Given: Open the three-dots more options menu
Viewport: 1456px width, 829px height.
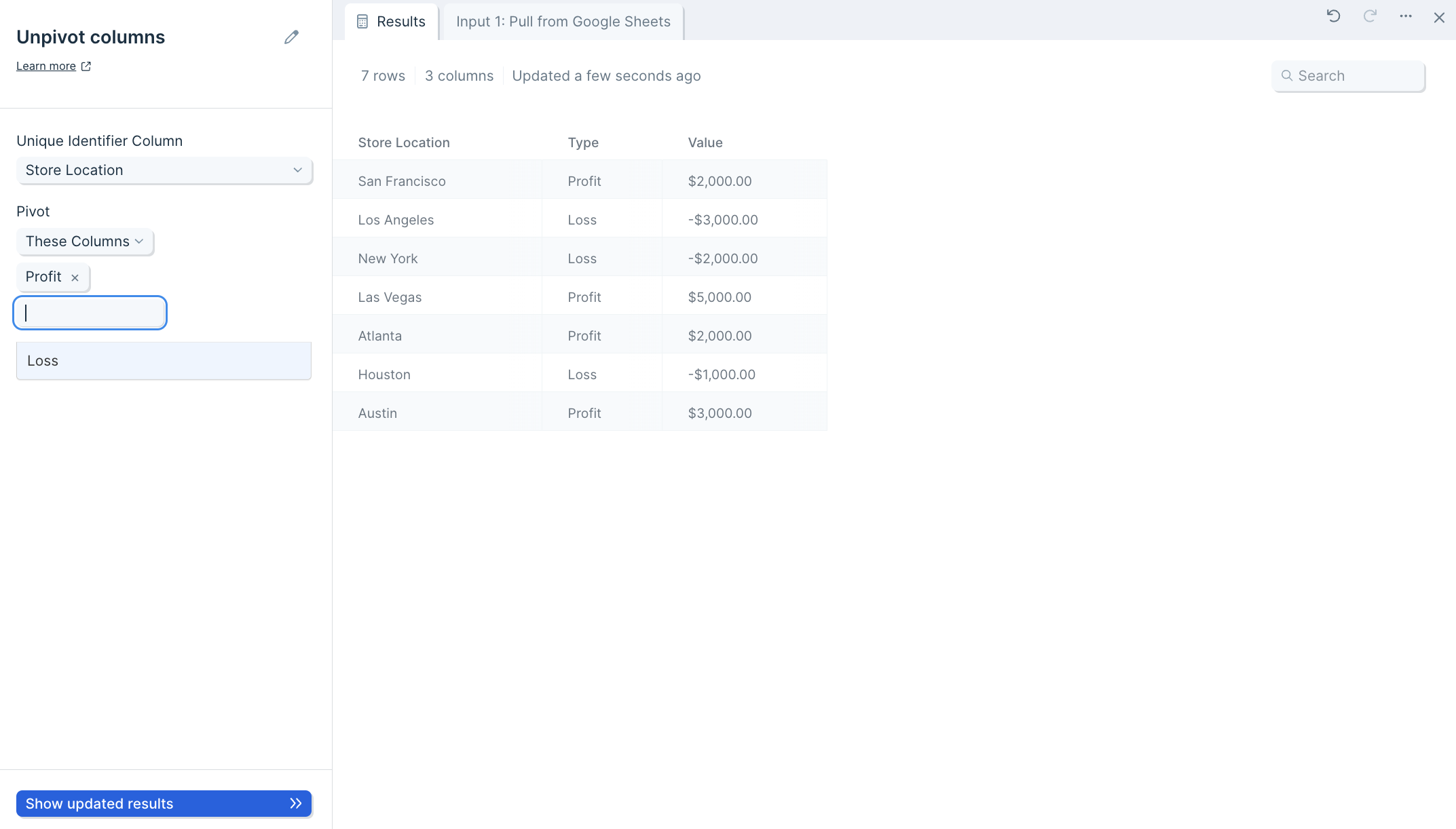Looking at the screenshot, I should tap(1406, 16).
